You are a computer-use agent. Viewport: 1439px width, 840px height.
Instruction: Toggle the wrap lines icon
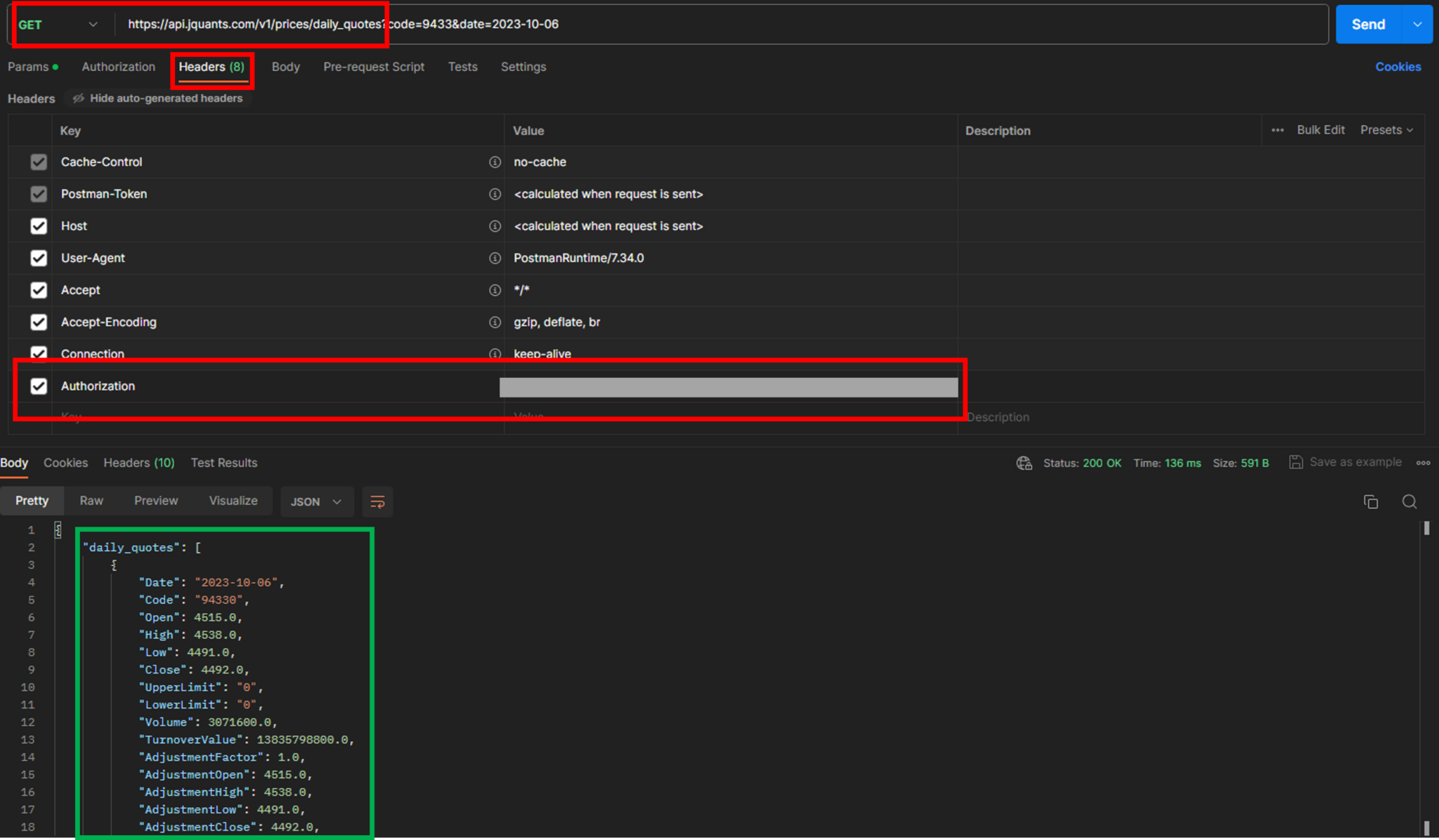pyautogui.click(x=377, y=501)
